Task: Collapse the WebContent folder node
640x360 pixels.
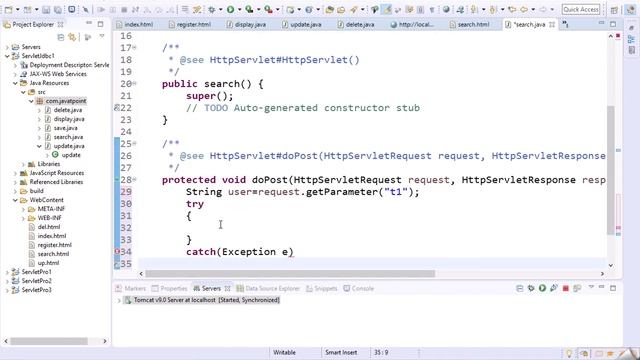Action: [15, 200]
